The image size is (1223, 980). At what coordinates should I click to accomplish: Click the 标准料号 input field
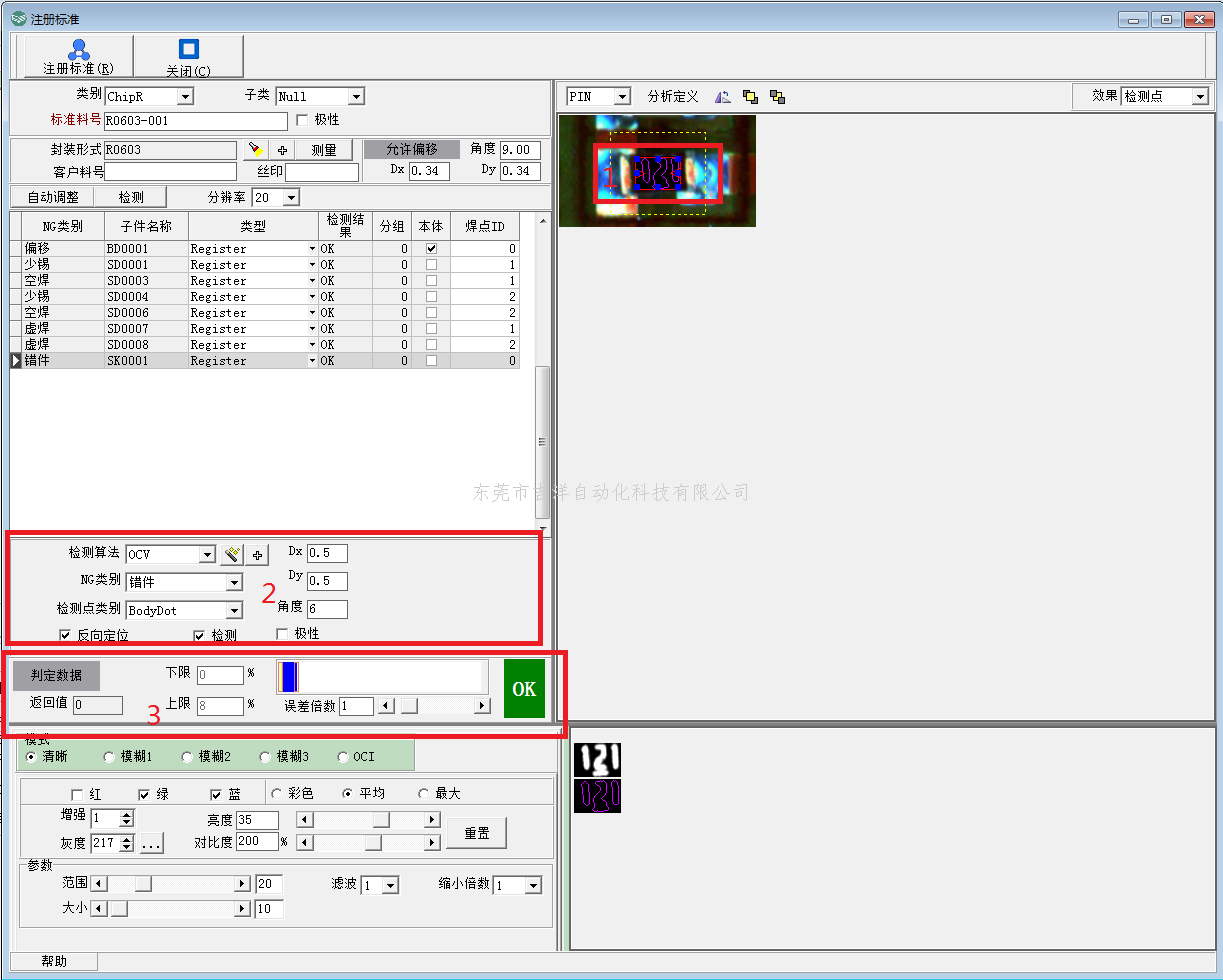click(196, 121)
